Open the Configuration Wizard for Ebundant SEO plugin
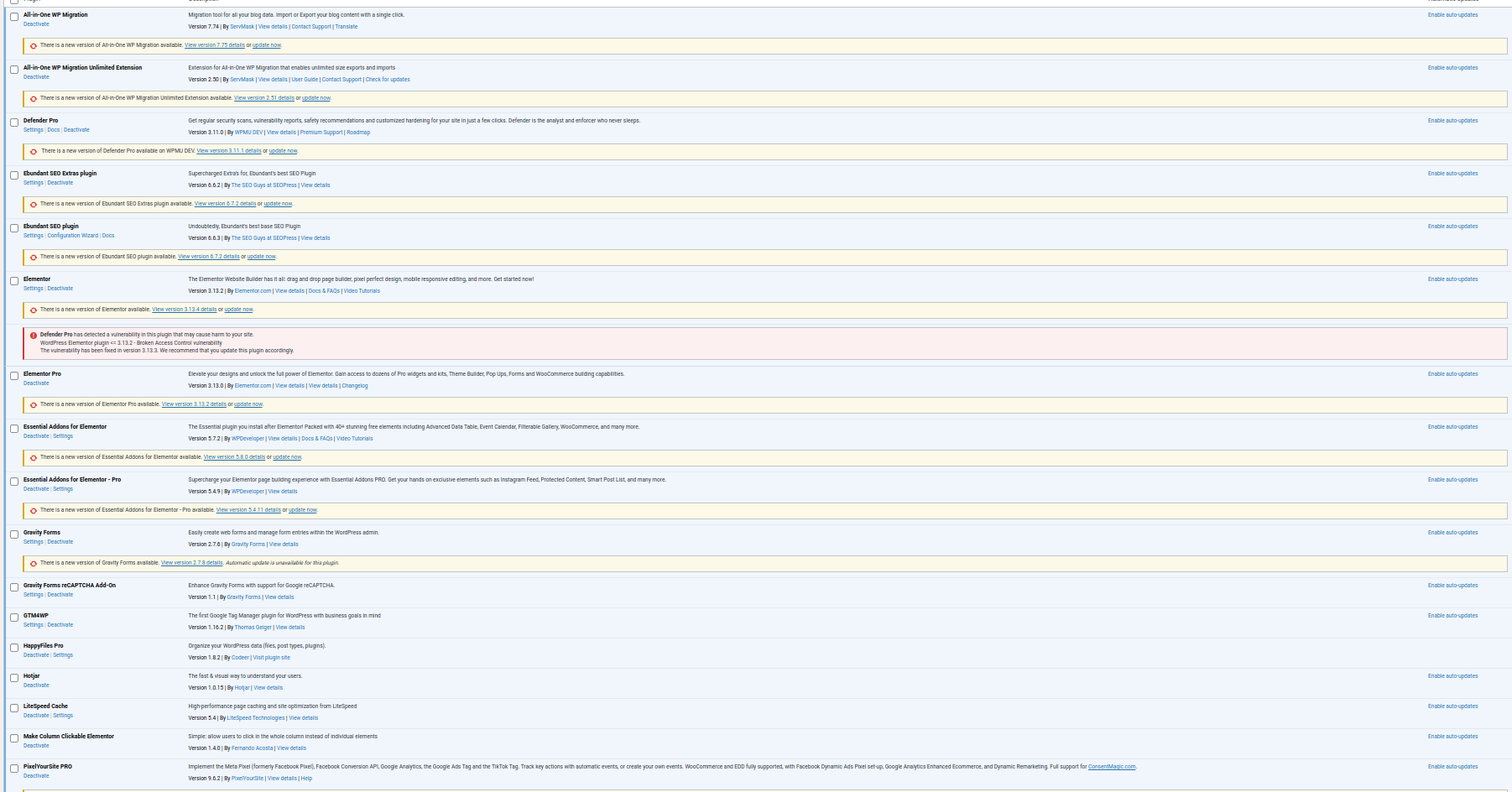Screen dimensions: 1512x792 pyautogui.click(x=73, y=236)
